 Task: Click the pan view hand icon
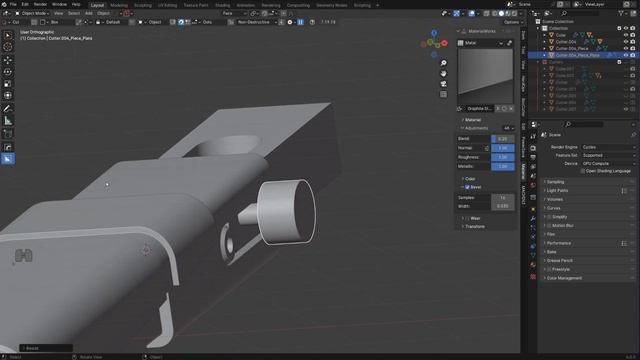click(443, 73)
